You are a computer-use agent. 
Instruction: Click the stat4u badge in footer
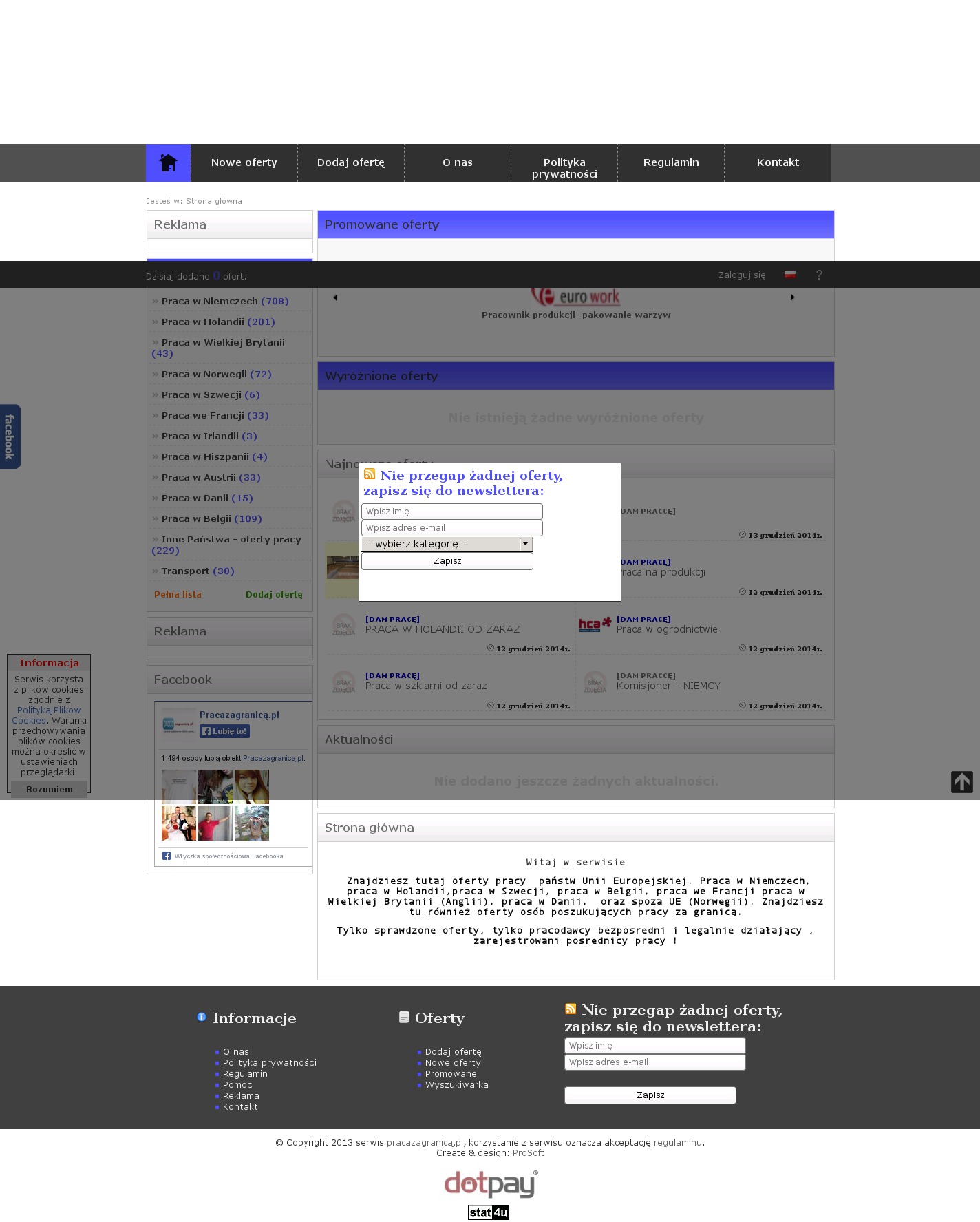[x=489, y=1212]
